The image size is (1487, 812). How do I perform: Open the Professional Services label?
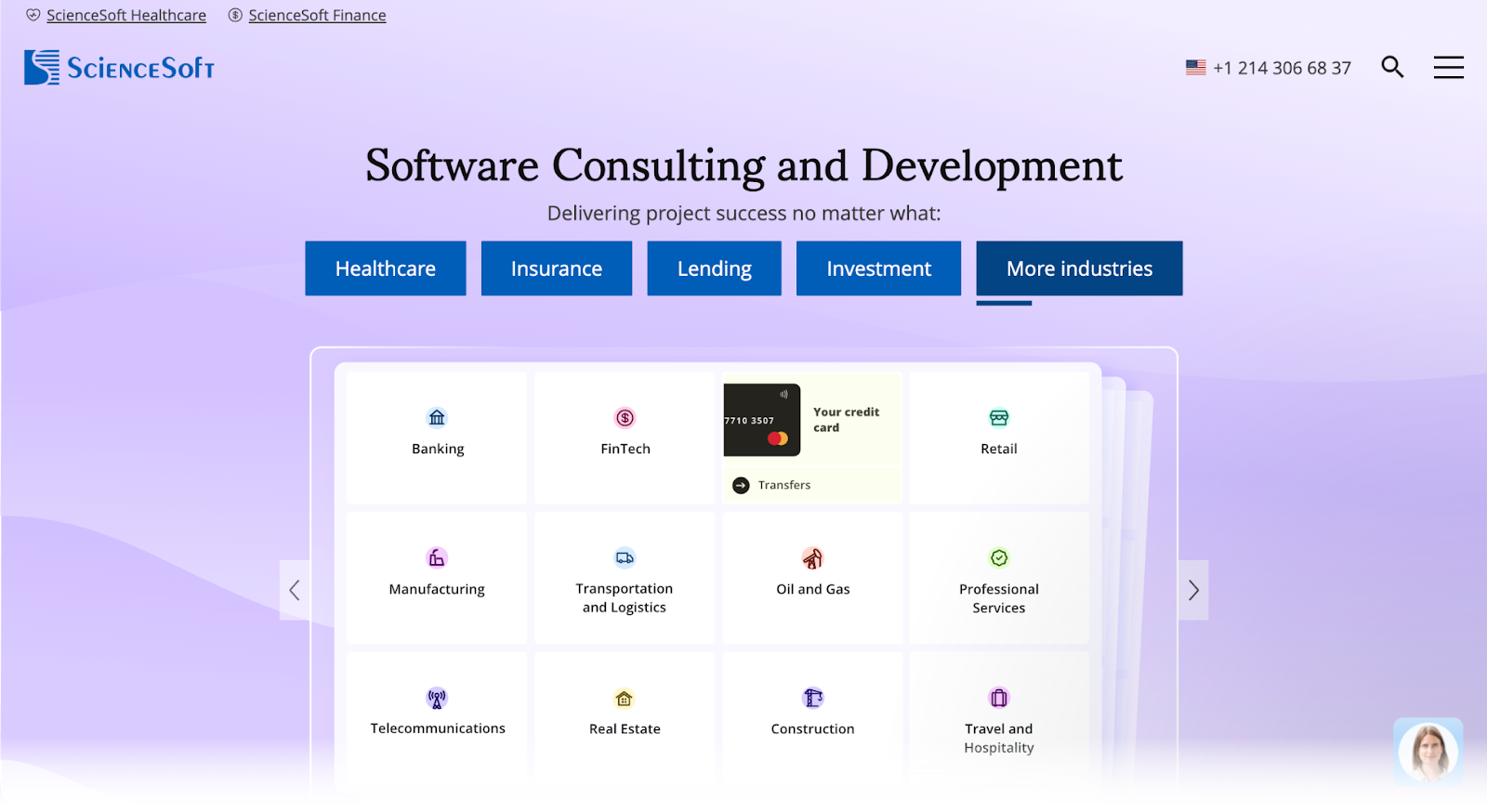click(x=999, y=598)
